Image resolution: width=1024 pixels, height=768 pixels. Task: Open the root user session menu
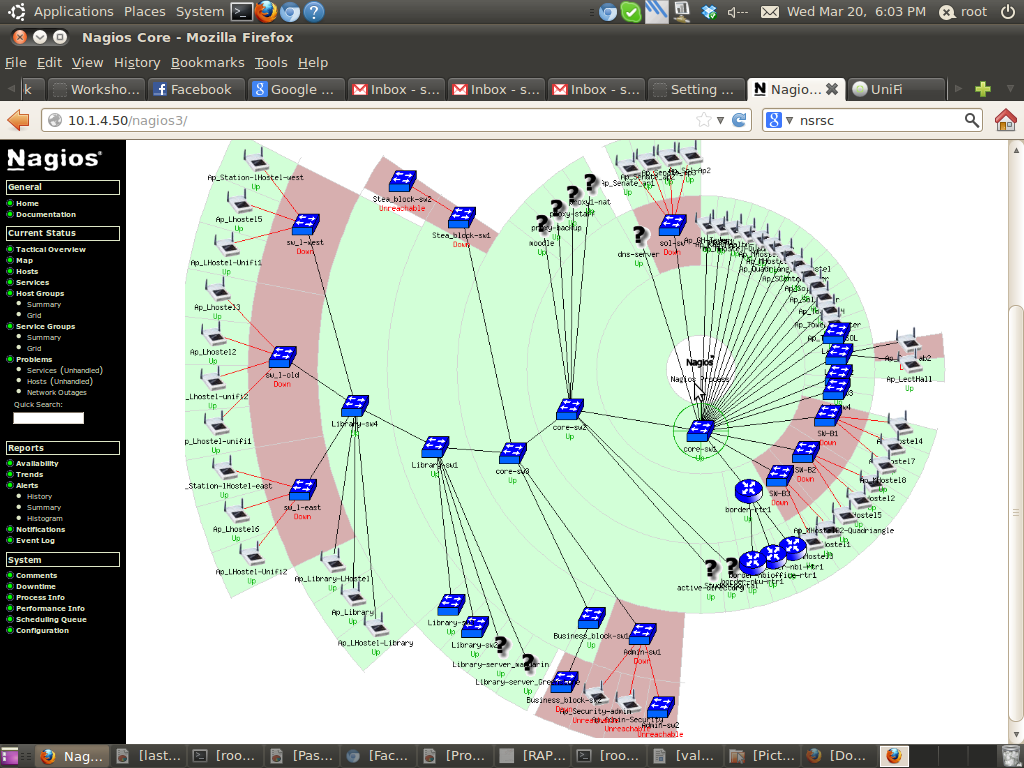(x=964, y=12)
